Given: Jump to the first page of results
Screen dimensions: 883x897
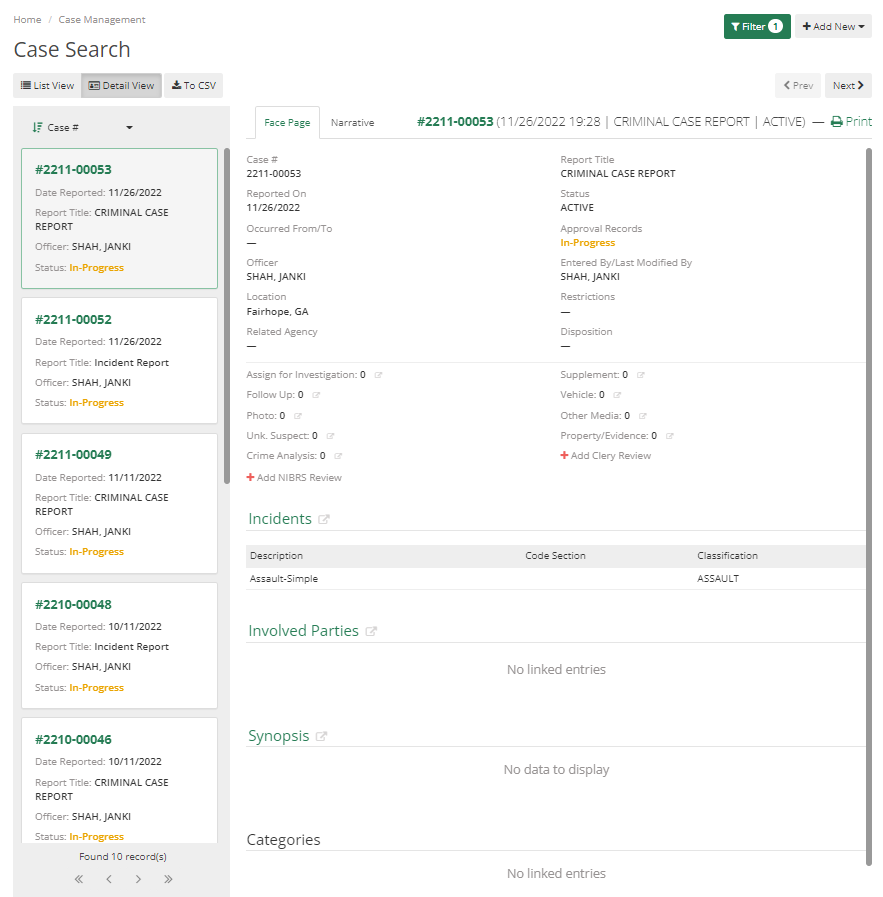Looking at the screenshot, I should (x=78, y=879).
